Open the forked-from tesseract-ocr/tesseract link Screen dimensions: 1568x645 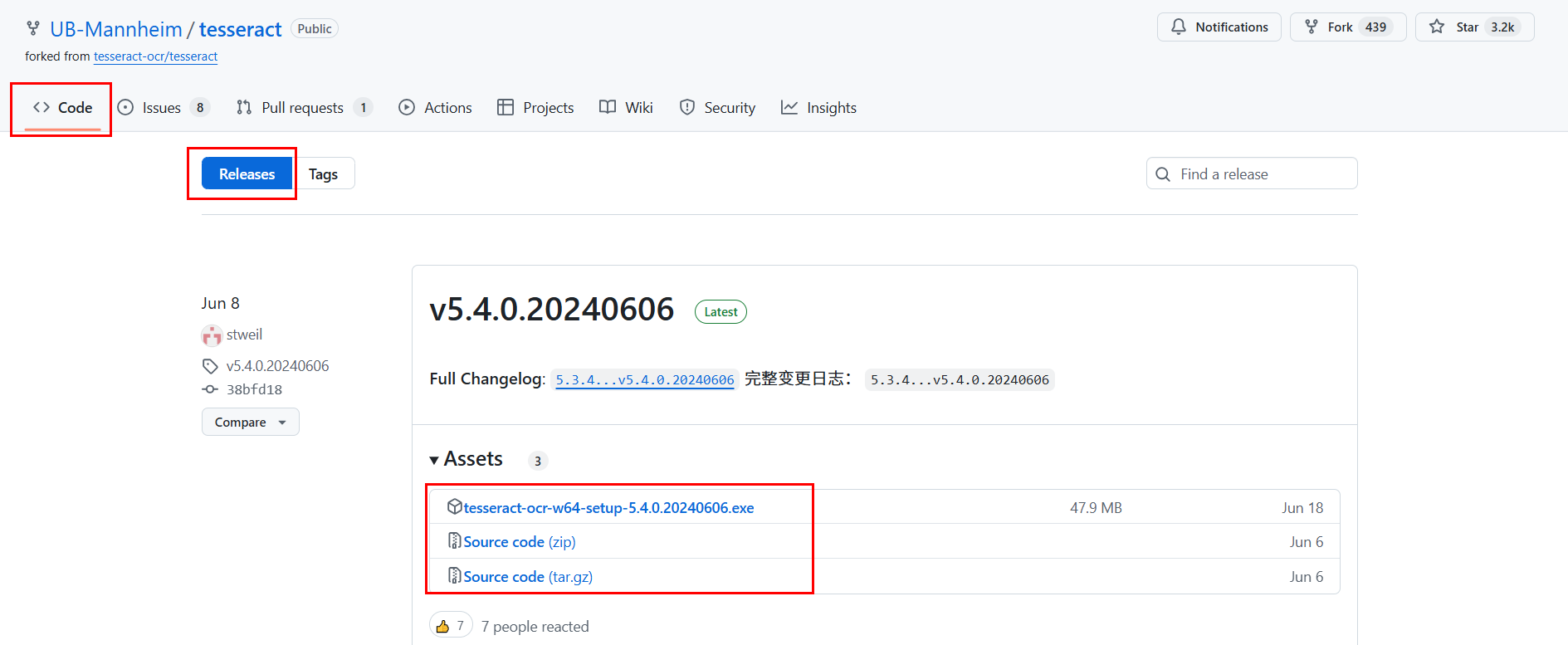pos(155,56)
